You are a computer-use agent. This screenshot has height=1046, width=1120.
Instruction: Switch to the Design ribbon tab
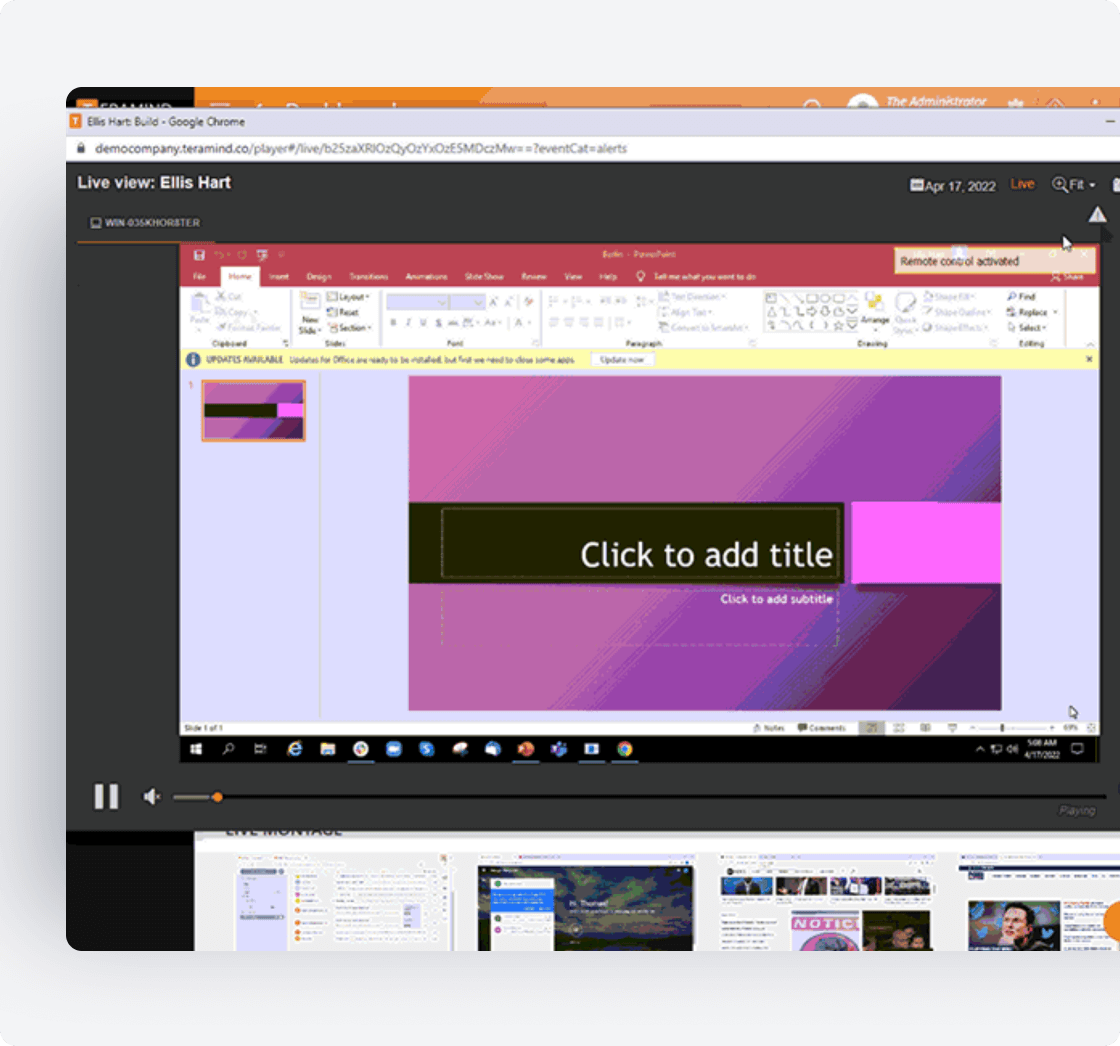click(x=319, y=276)
